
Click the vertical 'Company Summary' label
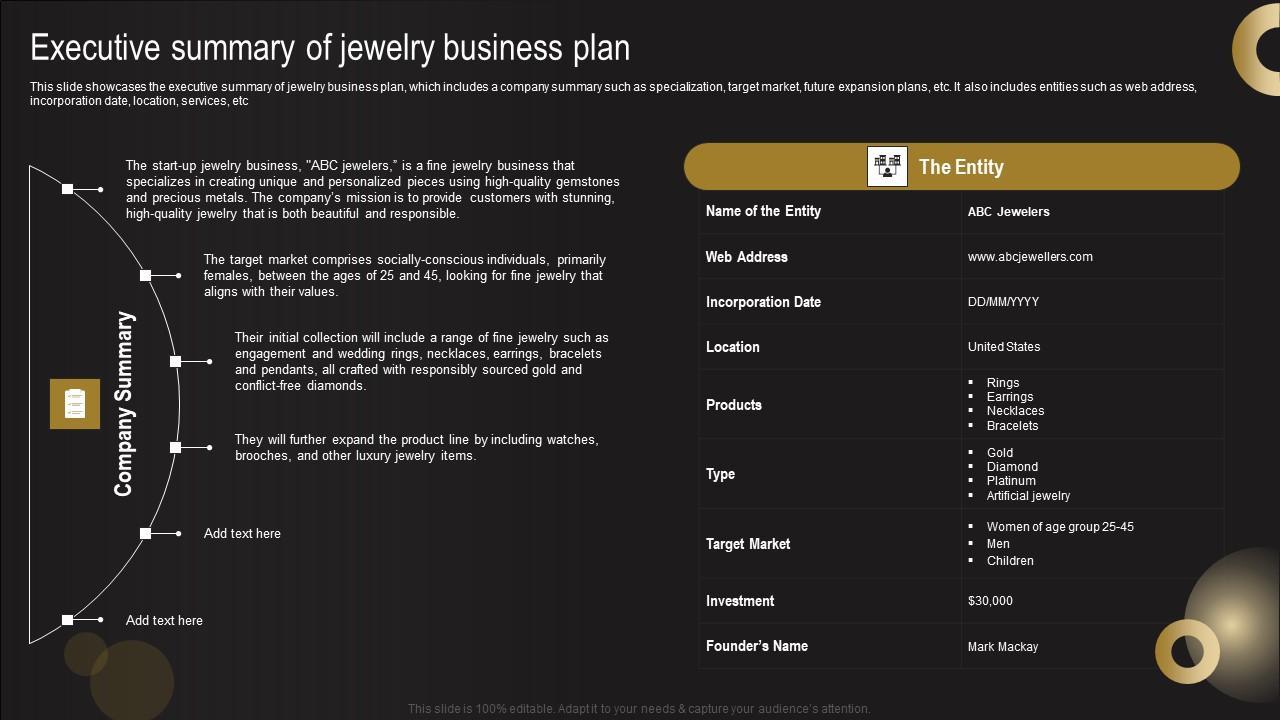(x=124, y=404)
